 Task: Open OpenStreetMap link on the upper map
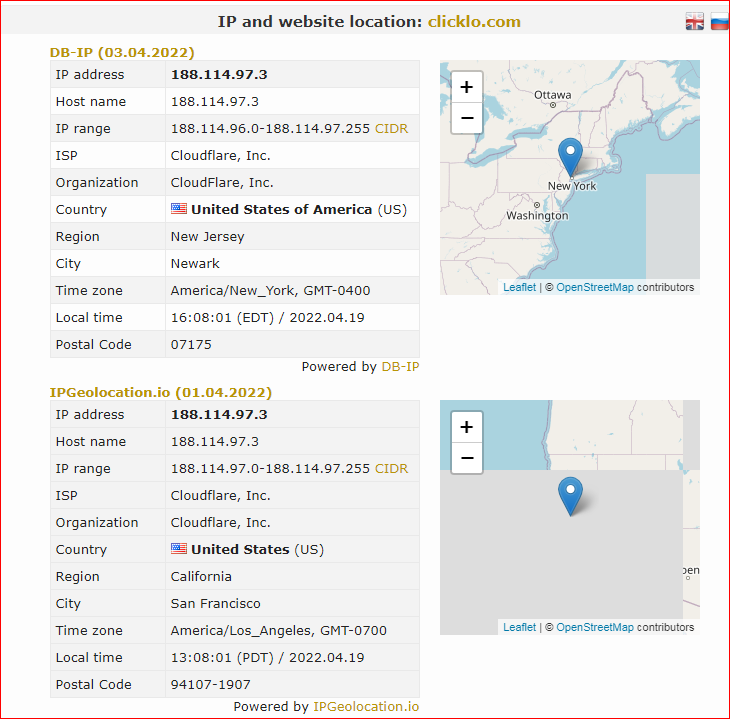[595, 287]
